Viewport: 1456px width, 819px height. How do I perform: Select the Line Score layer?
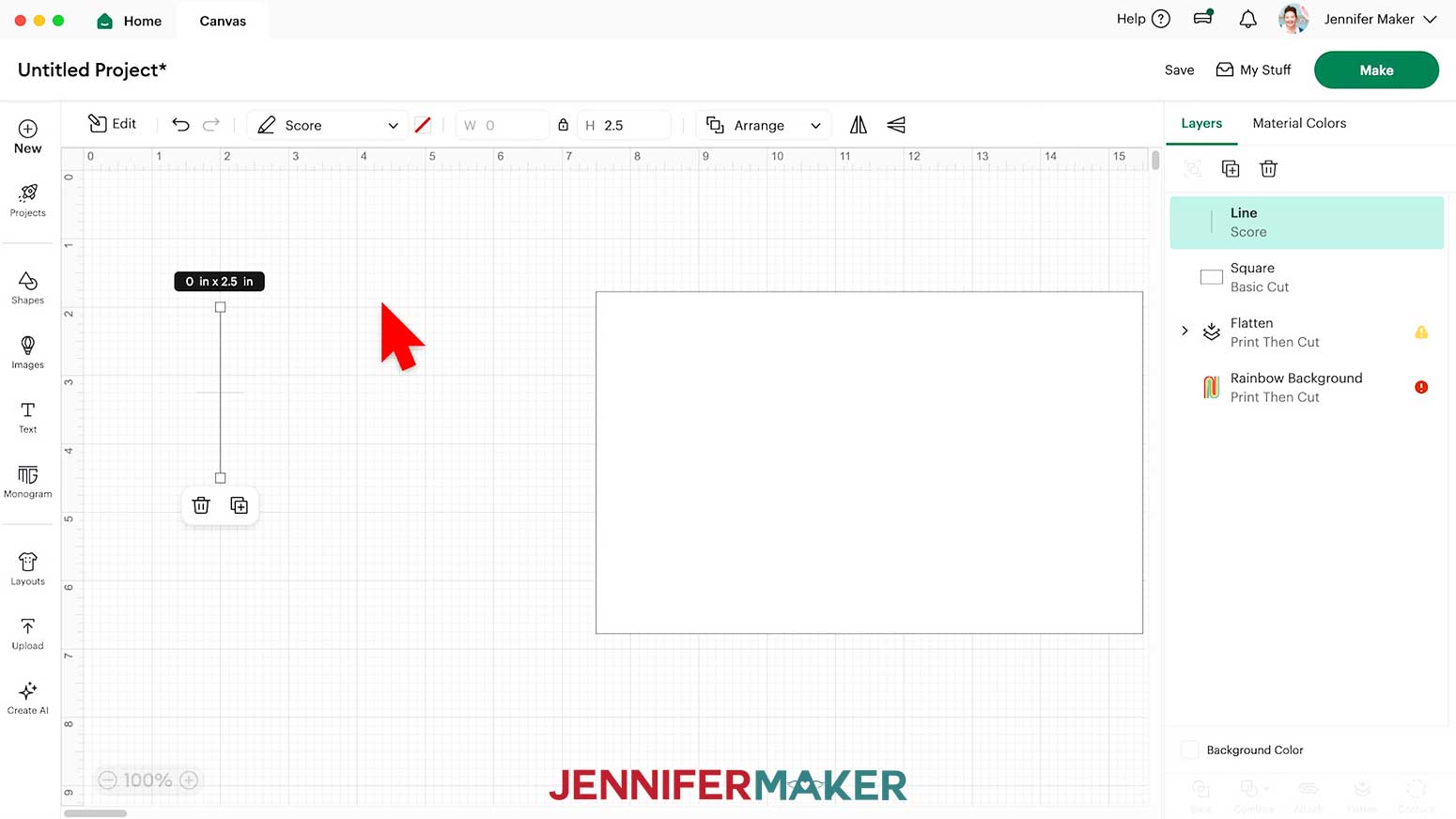[x=1307, y=223]
